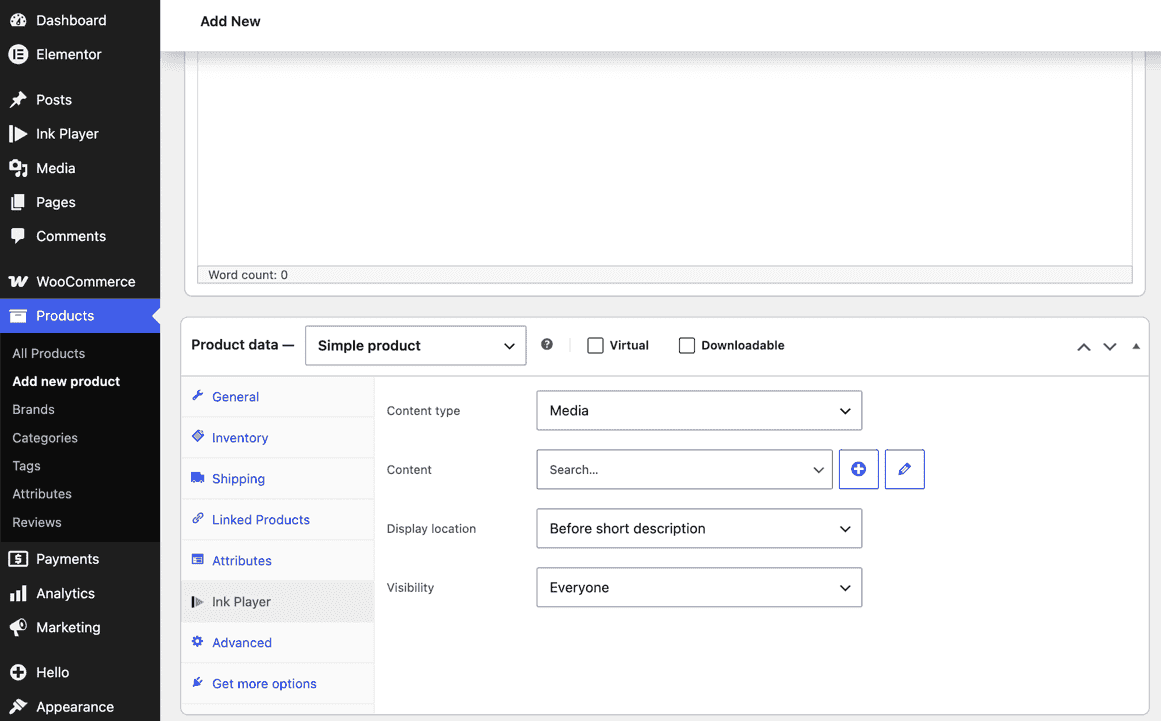This screenshot has height=721, width=1161.
Task: Open the Categories submenu link
Action: (x=44, y=437)
